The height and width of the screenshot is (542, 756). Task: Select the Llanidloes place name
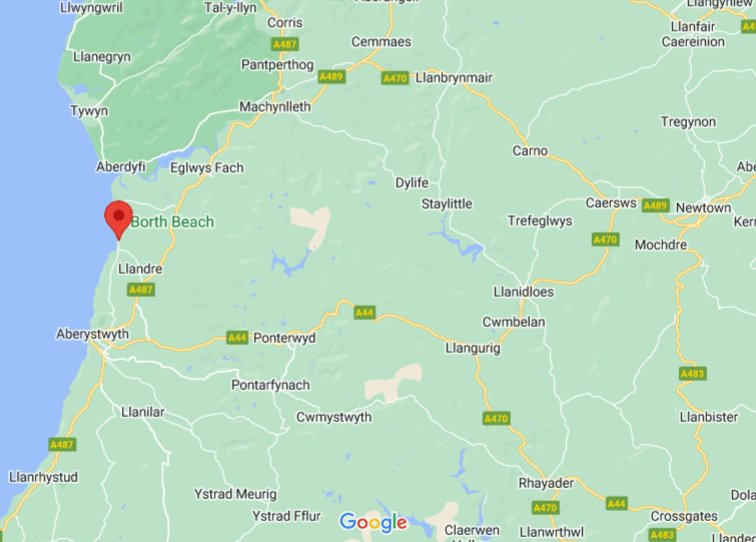click(524, 292)
